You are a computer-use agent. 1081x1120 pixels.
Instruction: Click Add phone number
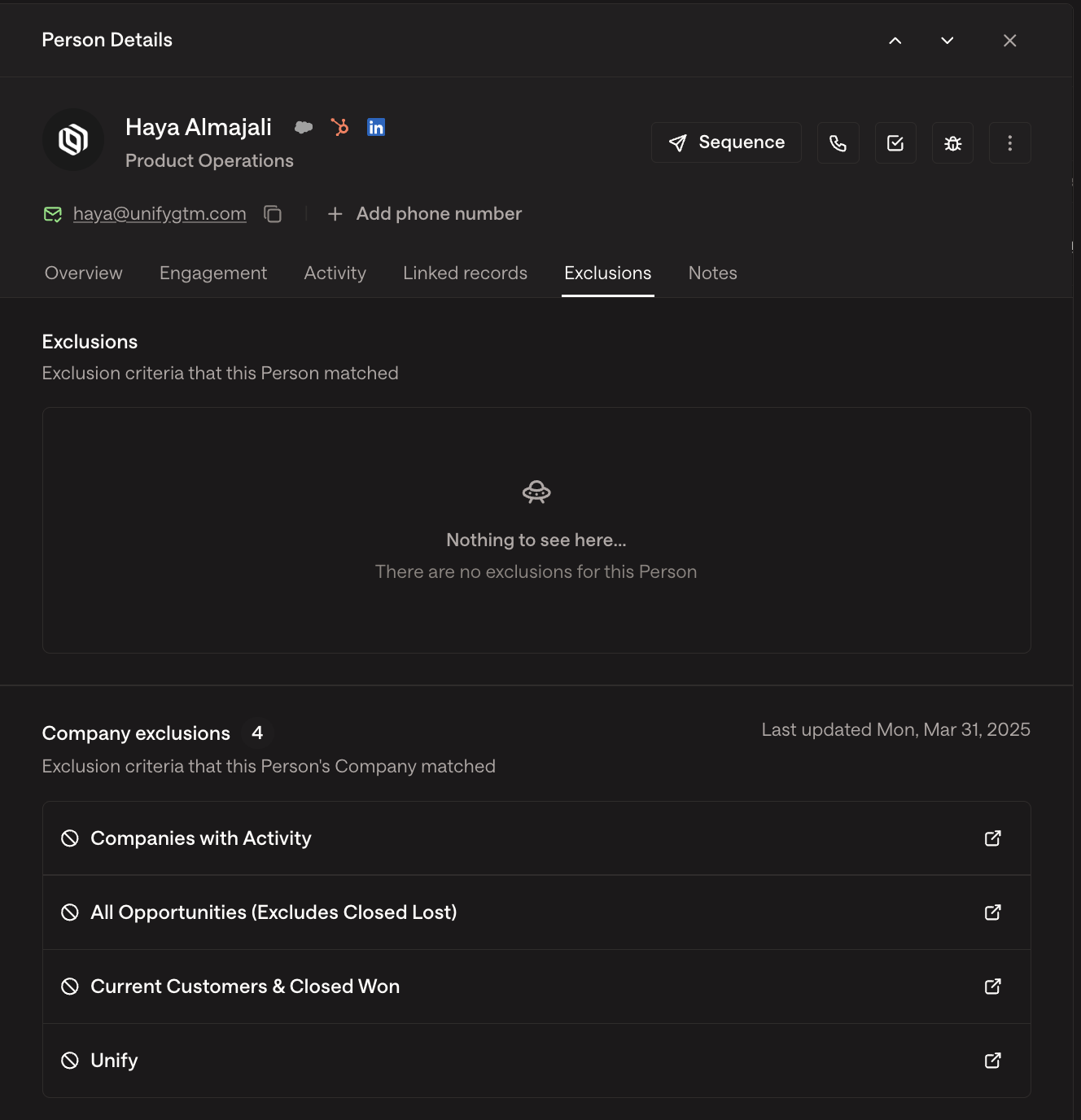(x=424, y=213)
